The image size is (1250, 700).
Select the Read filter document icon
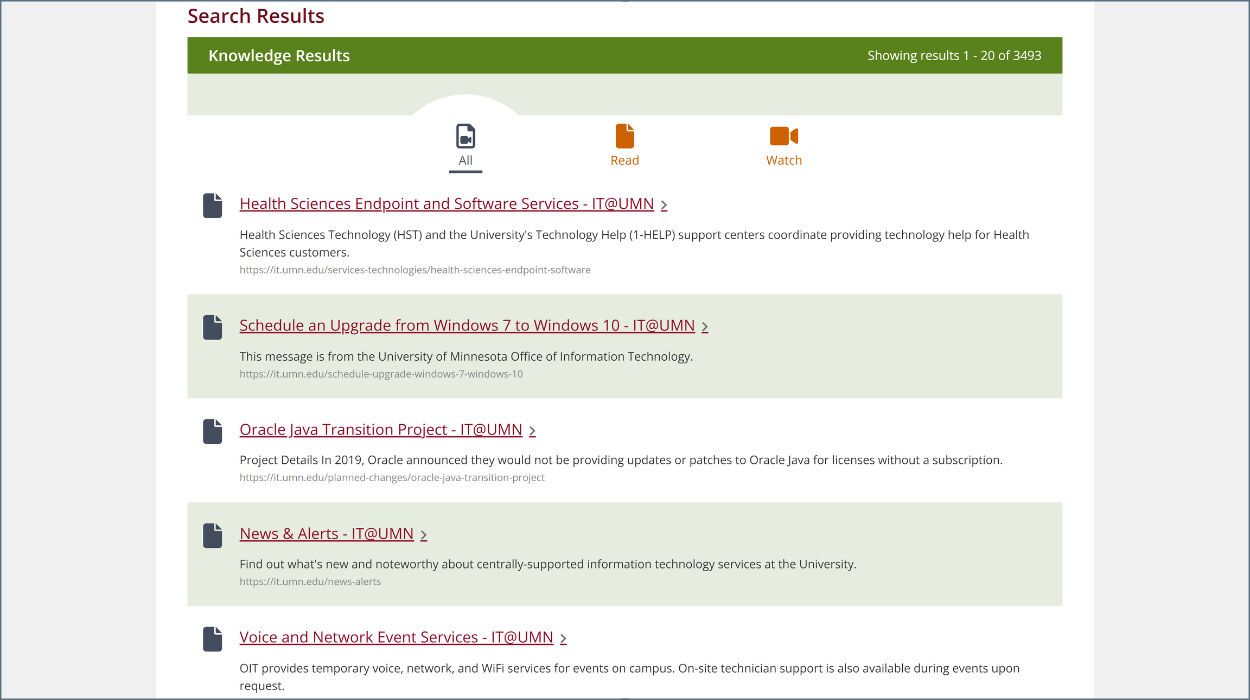pyautogui.click(x=624, y=136)
